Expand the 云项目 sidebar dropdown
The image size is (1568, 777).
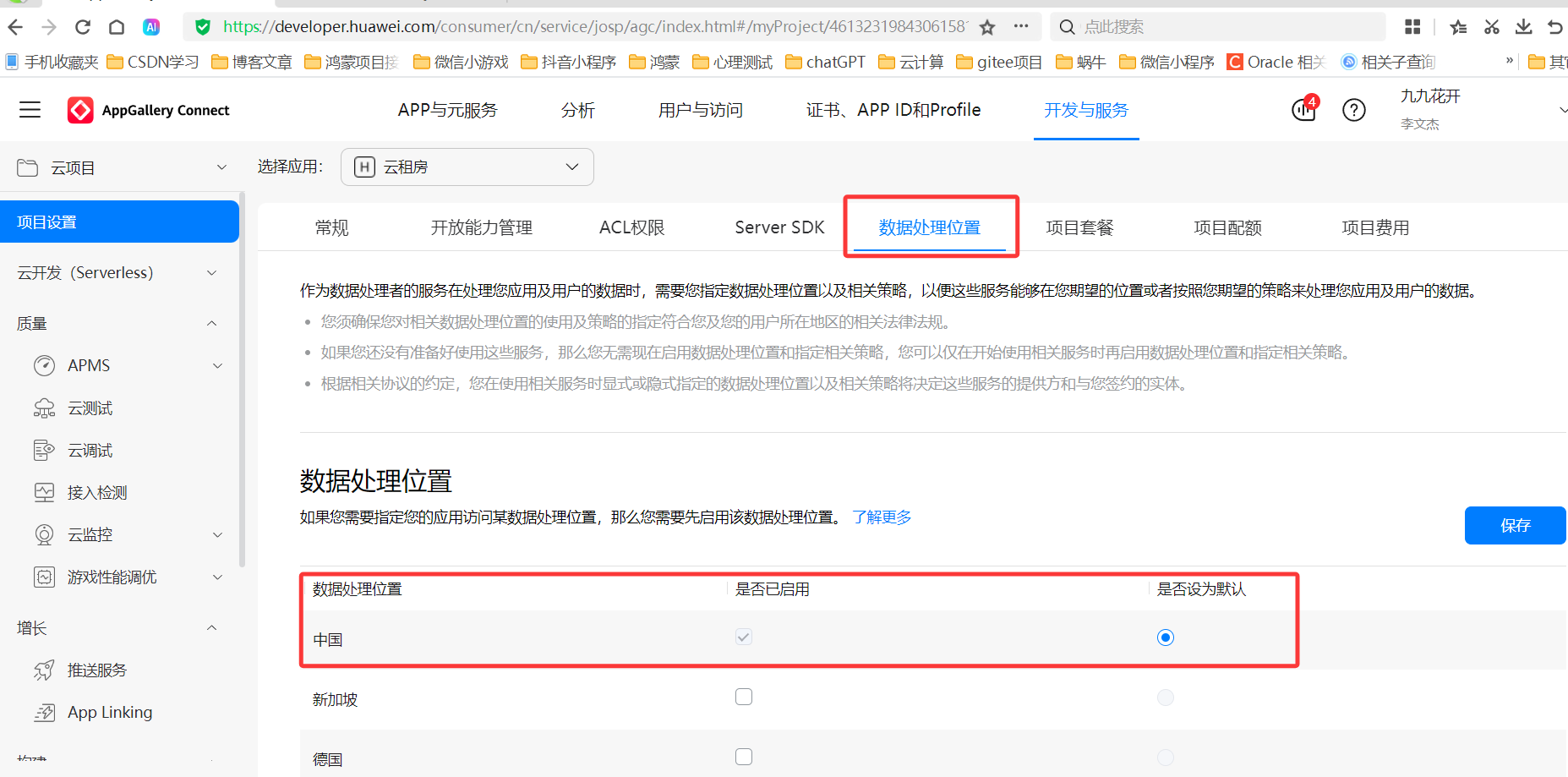pos(221,167)
